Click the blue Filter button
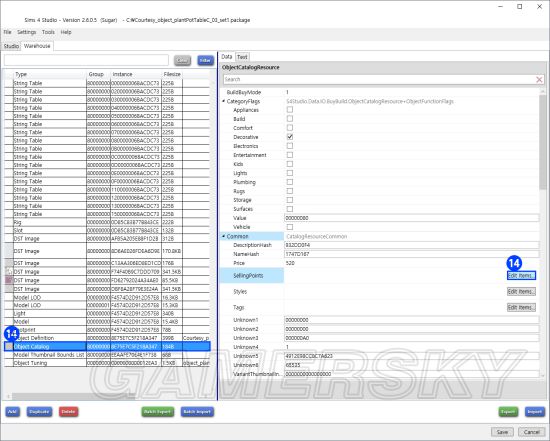 coord(205,60)
